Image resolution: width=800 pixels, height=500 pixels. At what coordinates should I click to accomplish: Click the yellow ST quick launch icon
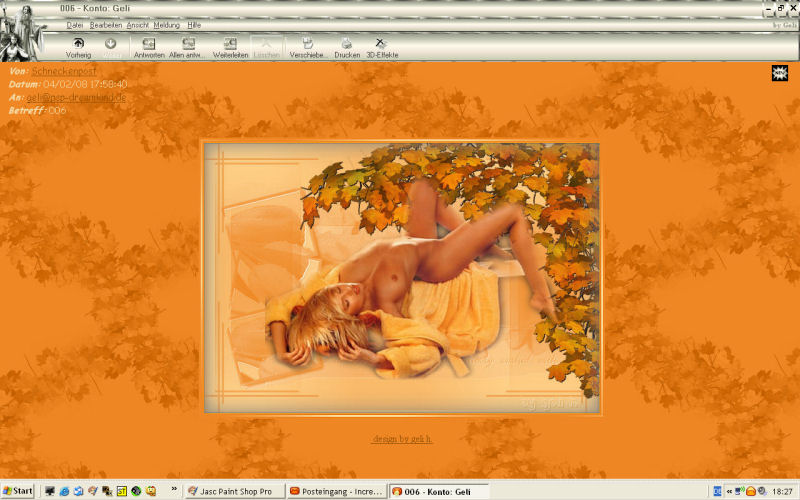(121, 491)
